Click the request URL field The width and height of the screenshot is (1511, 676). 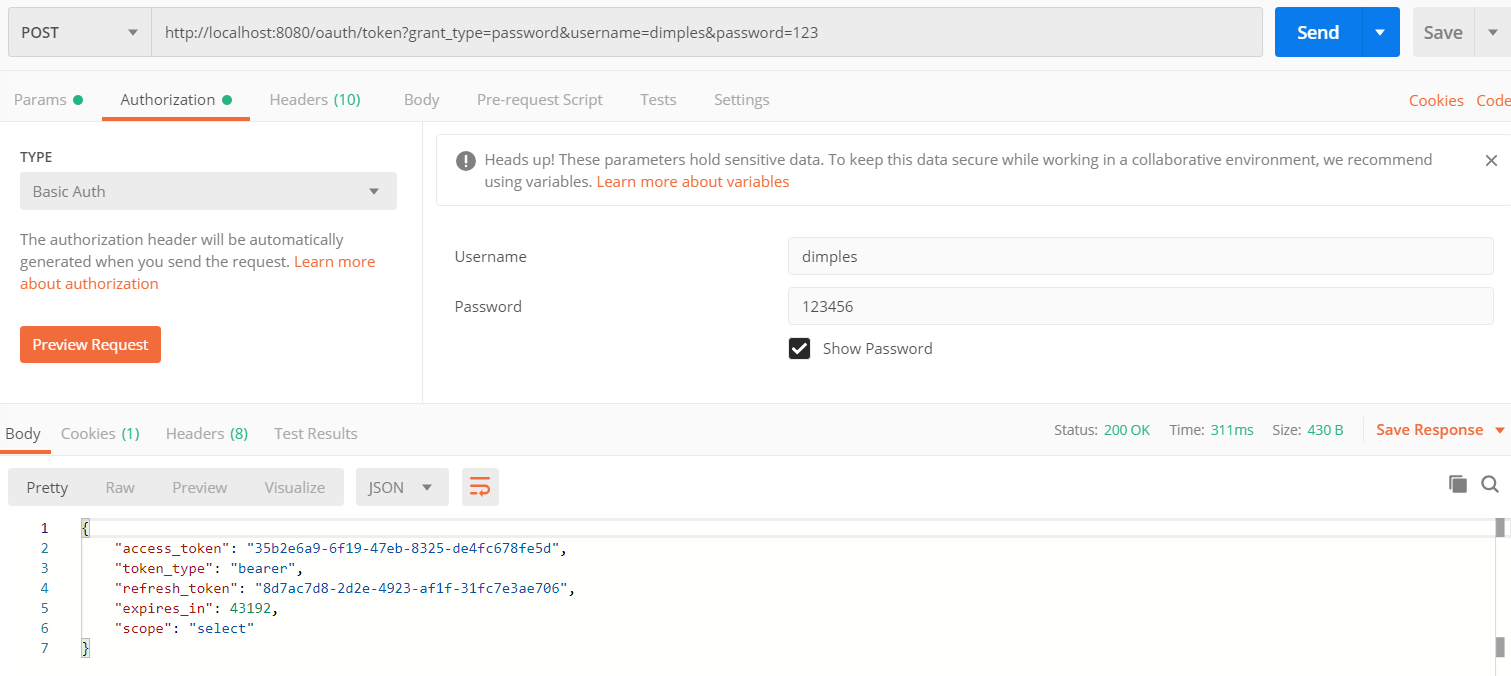click(706, 32)
